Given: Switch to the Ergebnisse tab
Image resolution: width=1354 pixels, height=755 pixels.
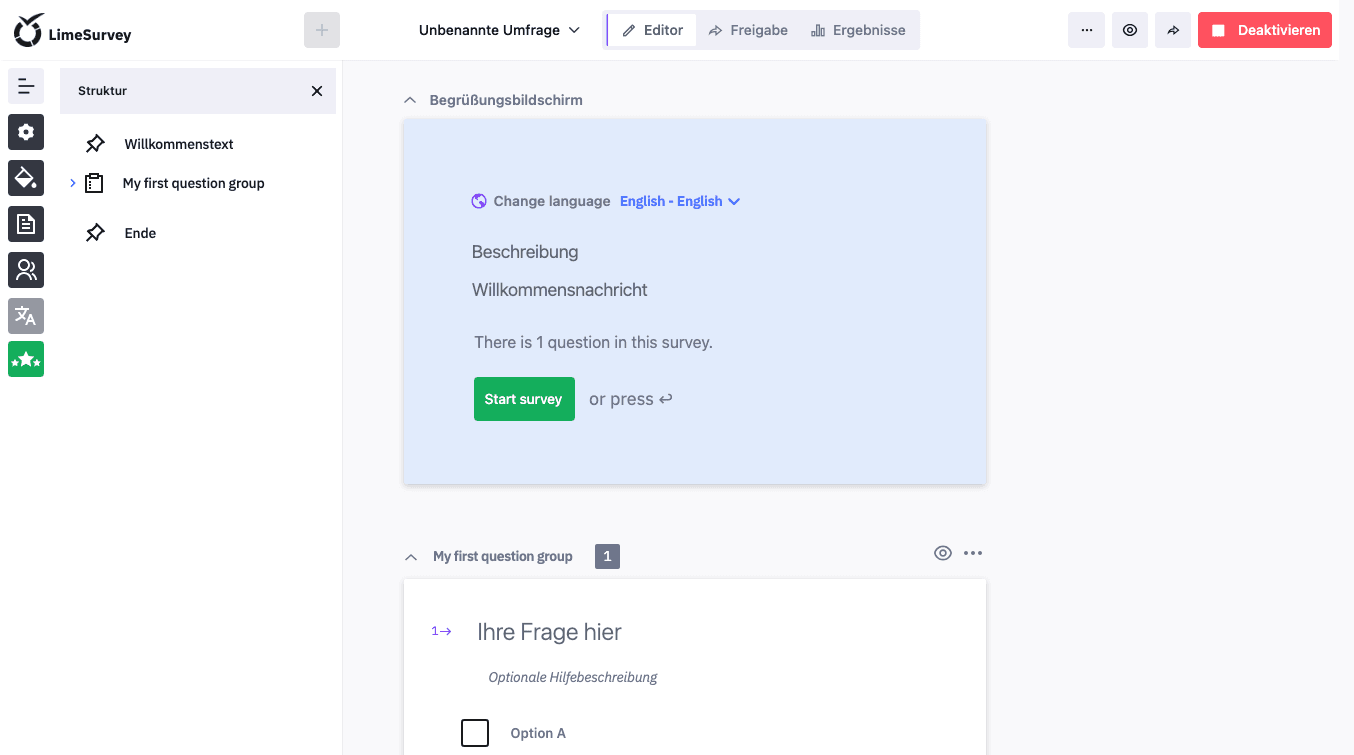Looking at the screenshot, I should click(858, 30).
